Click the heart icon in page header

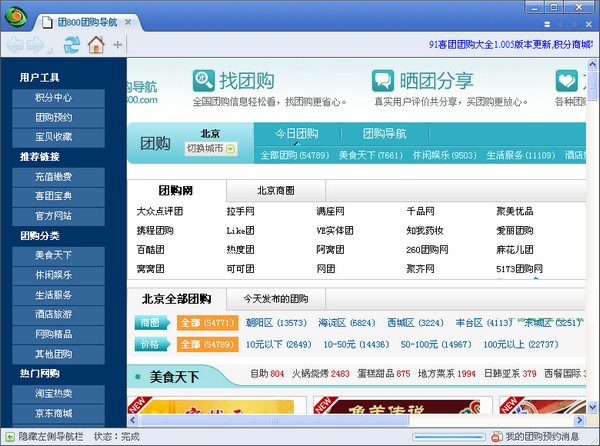point(566,81)
